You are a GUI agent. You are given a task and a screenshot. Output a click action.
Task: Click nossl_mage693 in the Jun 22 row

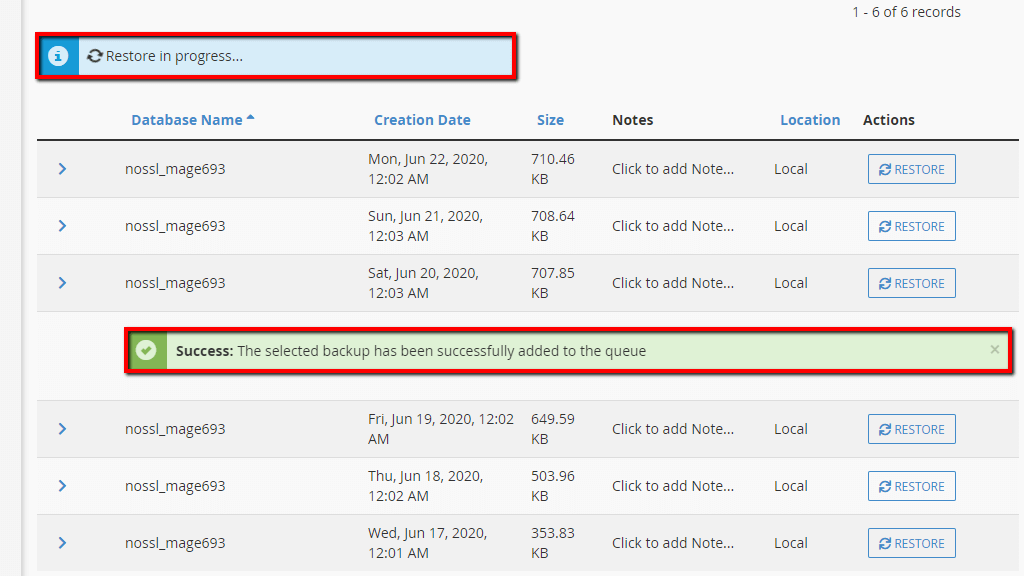[175, 169]
